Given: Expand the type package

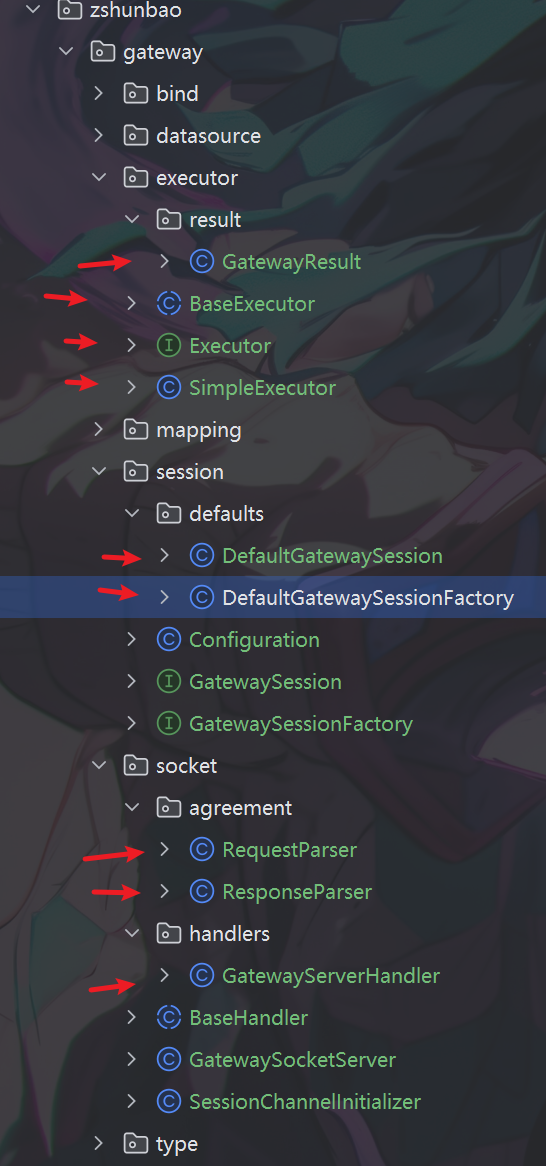Looking at the screenshot, I should click(98, 1143).
